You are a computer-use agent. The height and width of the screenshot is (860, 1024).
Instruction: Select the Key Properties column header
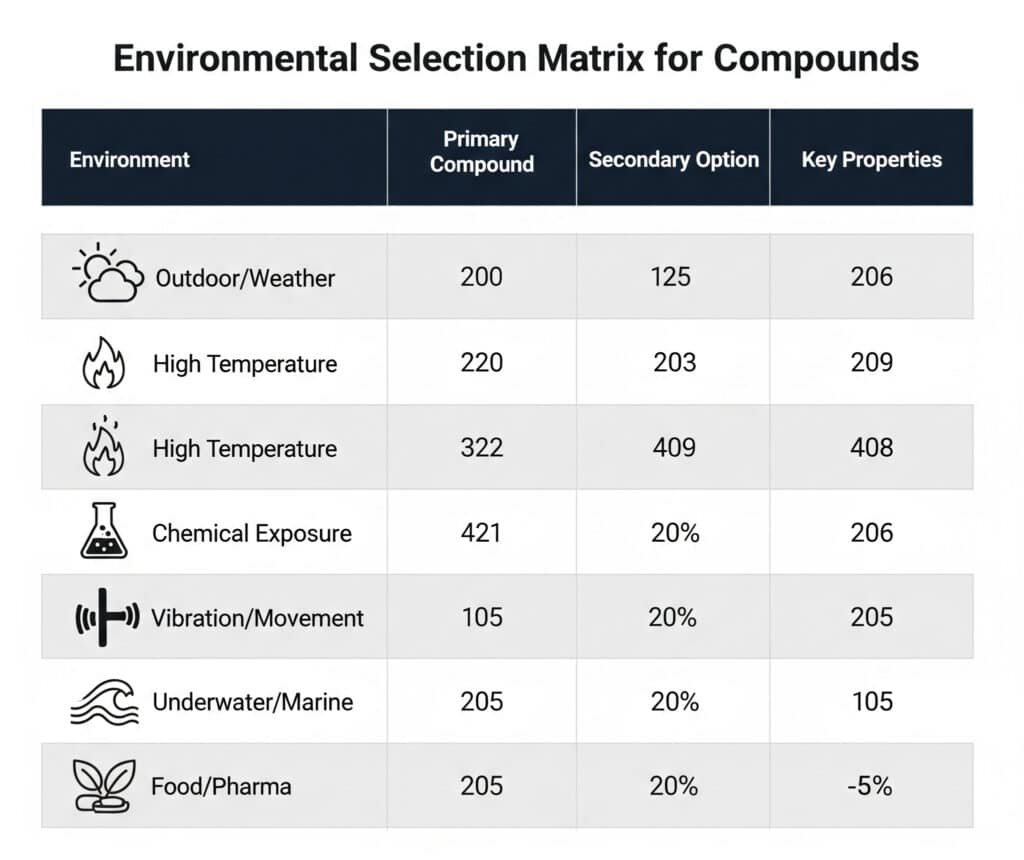(871, 159)
